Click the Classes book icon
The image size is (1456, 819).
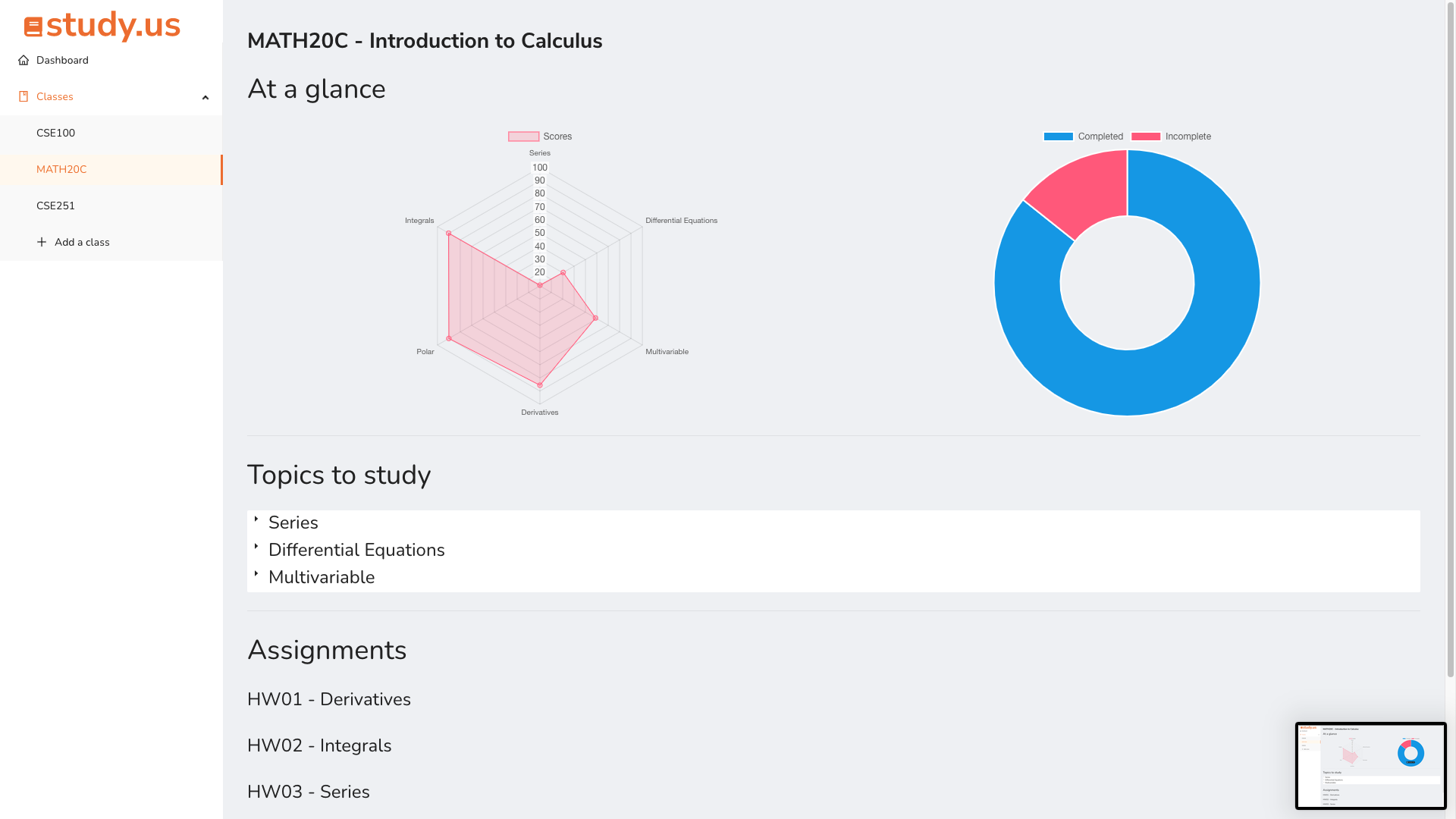24,97
